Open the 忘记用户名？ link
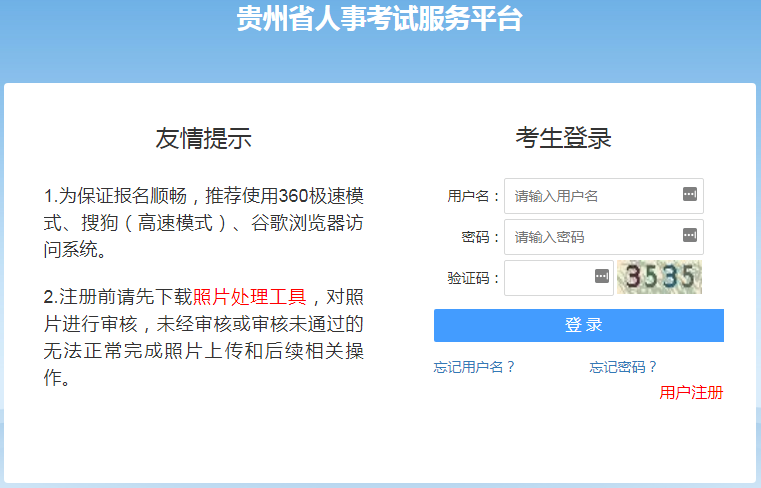The height and width of the screenshot is (488, 761). pos(475,367)
